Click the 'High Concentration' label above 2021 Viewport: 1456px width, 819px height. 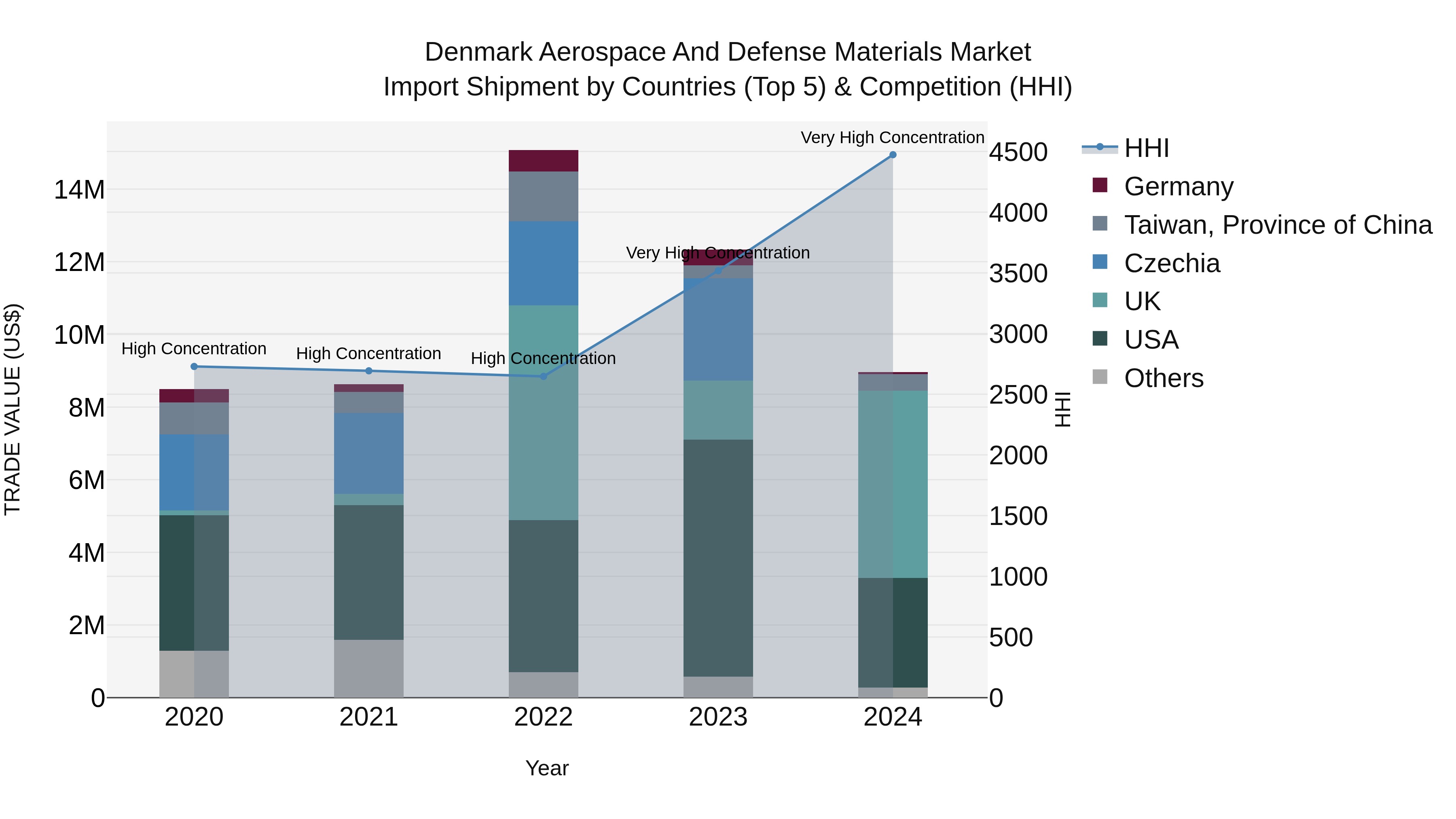pyautogui.click(x=368, y=353)
